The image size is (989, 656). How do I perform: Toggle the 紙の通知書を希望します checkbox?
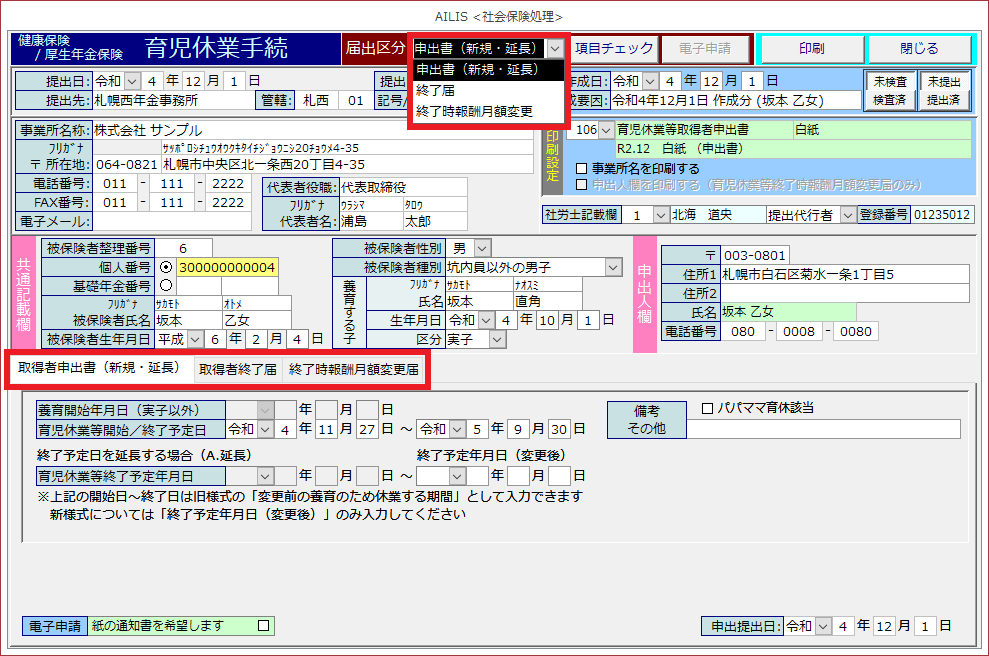[264, 626]
